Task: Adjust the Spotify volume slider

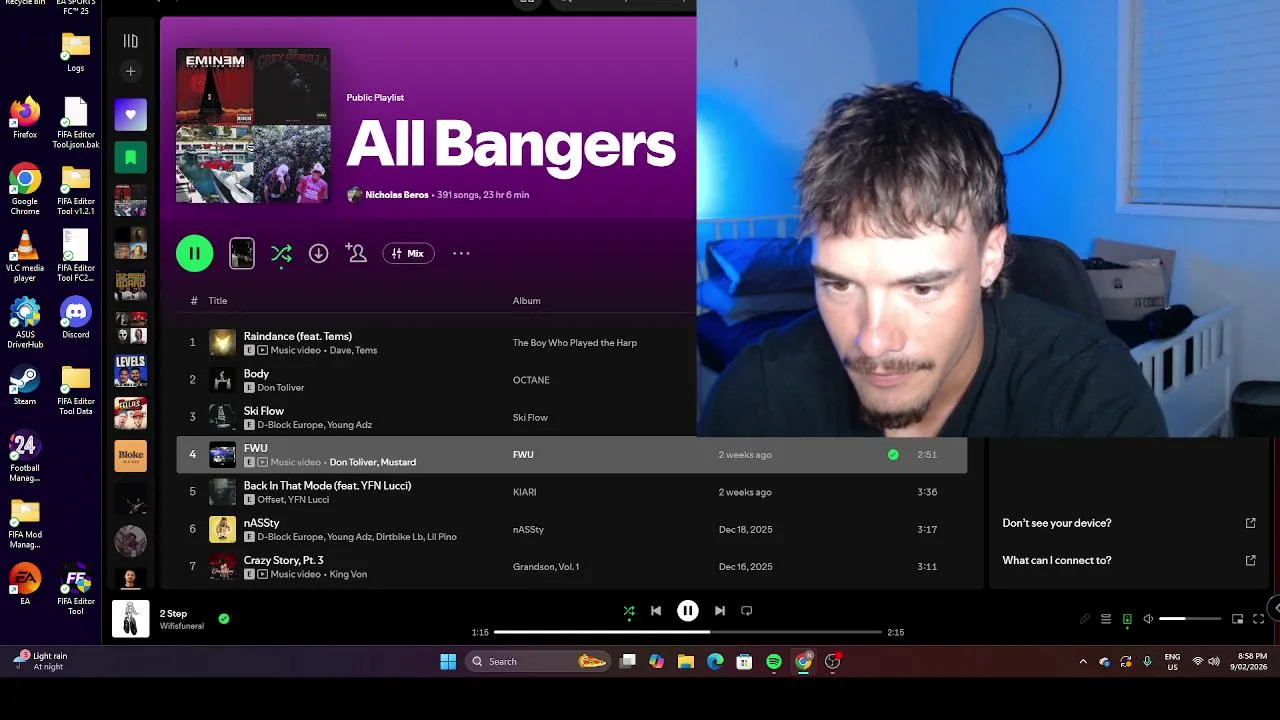Action: pos(1189,619)
